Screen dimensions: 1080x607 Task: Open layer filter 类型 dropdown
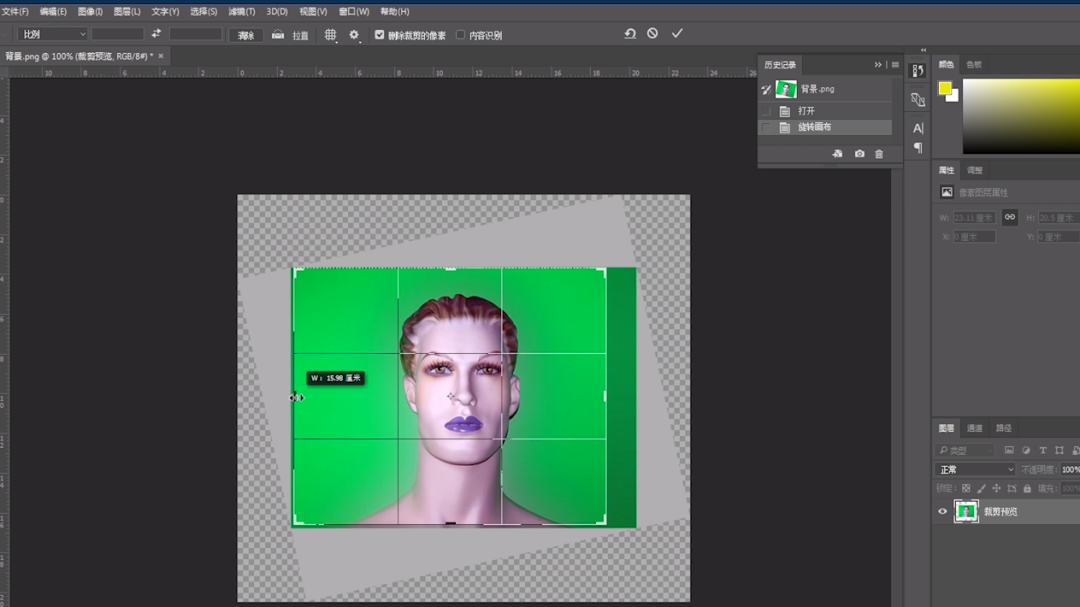pos(966,450)
